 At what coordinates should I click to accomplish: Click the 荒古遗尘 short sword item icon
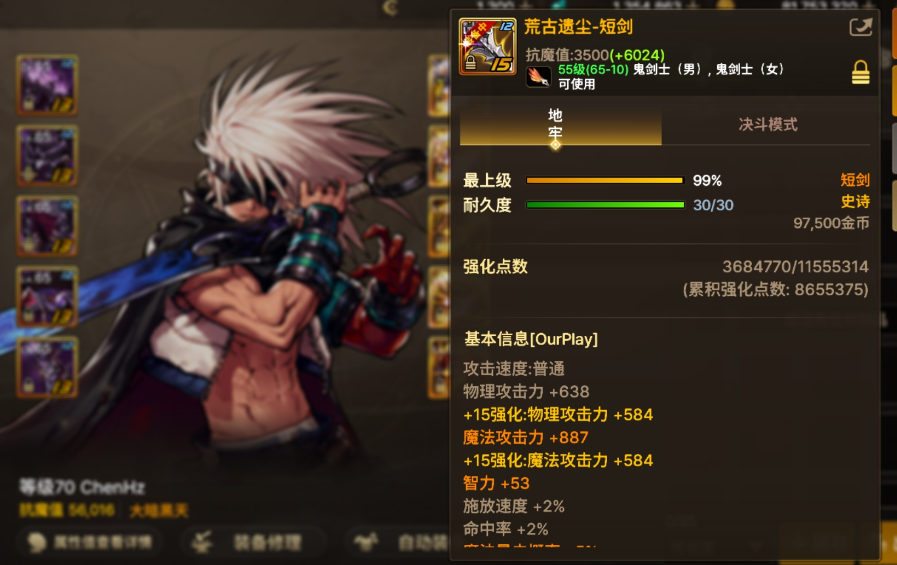[x=487, y=46]
